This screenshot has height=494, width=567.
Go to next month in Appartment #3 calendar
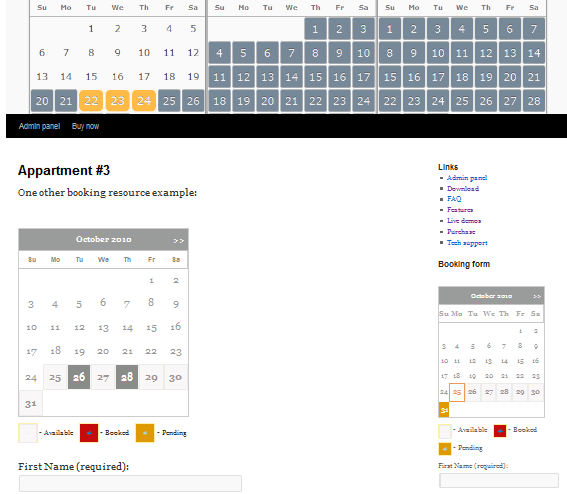click(x=178, y=240)
